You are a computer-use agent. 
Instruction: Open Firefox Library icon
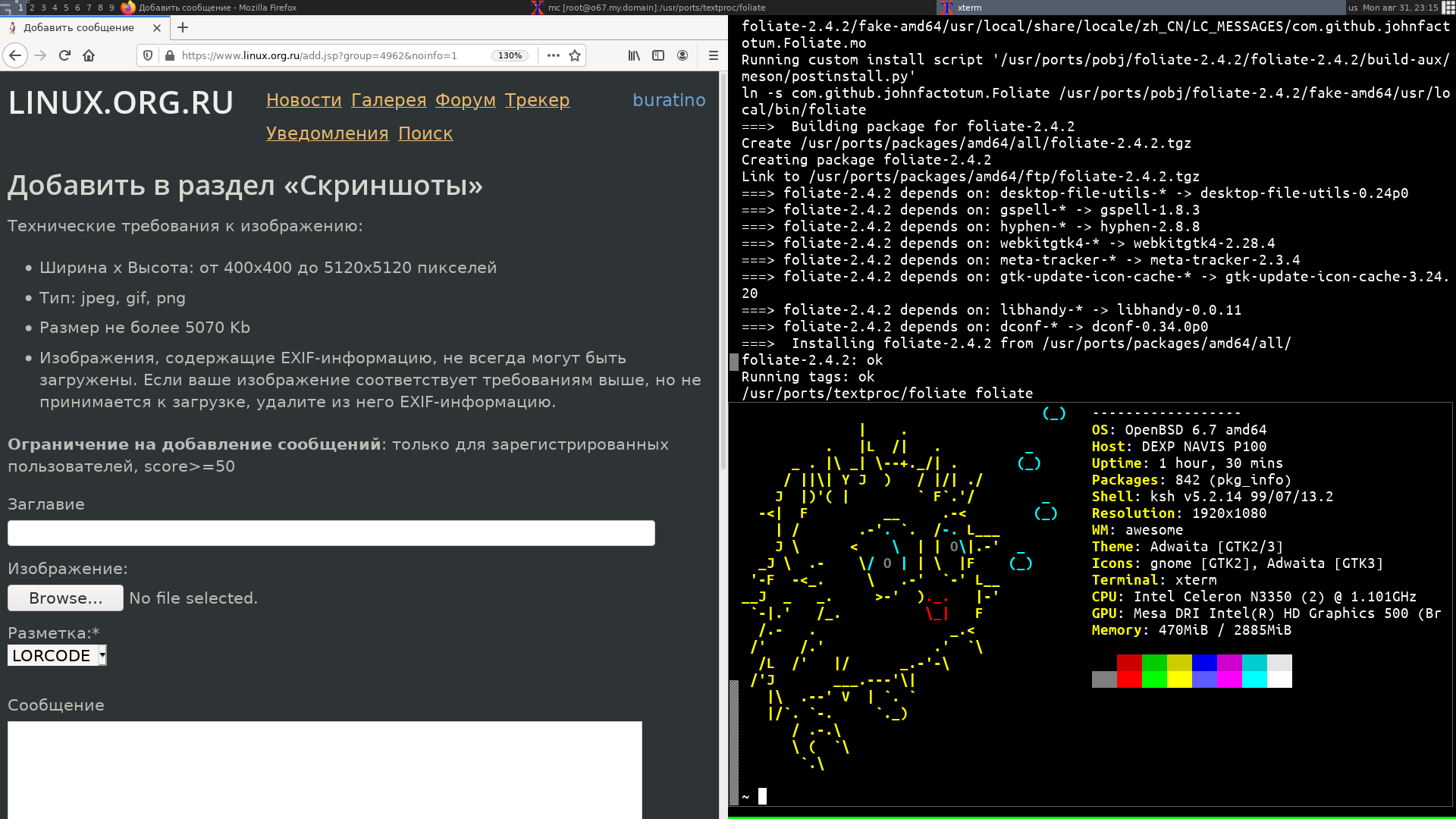pyautogui.click(x=634, y=55)
